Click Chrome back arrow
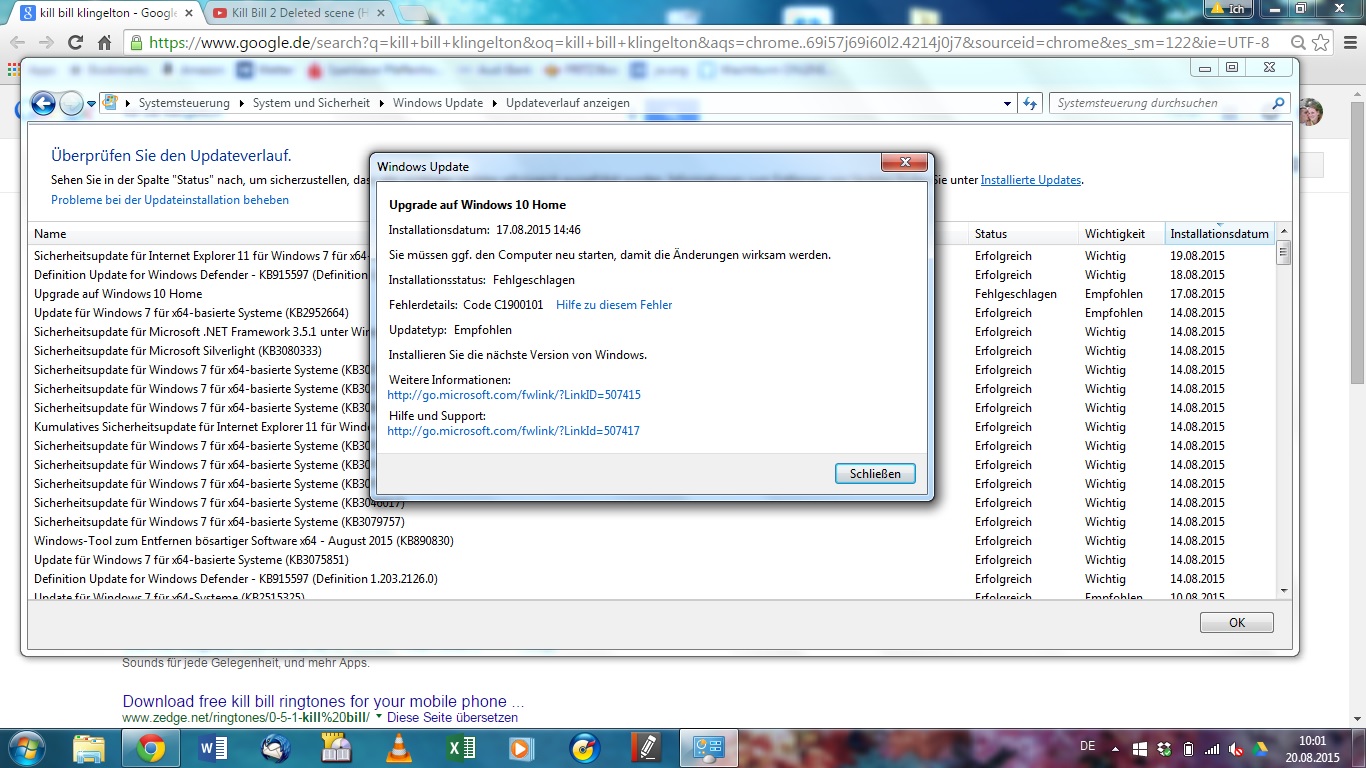This screenshot has height=768, width=1366. 18,43
